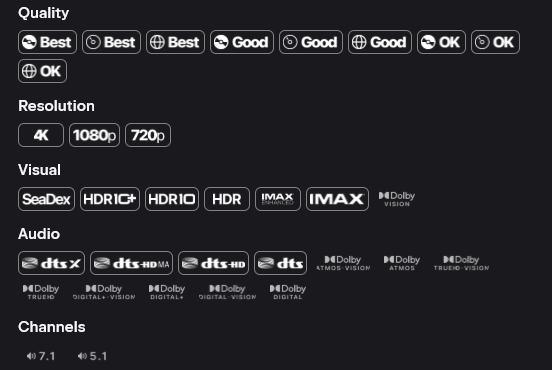Toggle the 720p resolution filter
The height and width of the screenshot is (370, 552).
(148, 135)
